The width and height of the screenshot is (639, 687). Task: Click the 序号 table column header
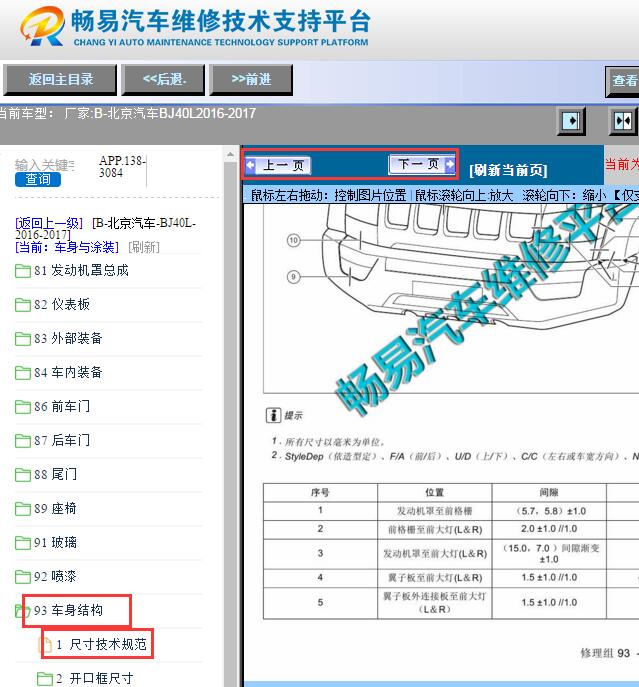click(320, 492)
